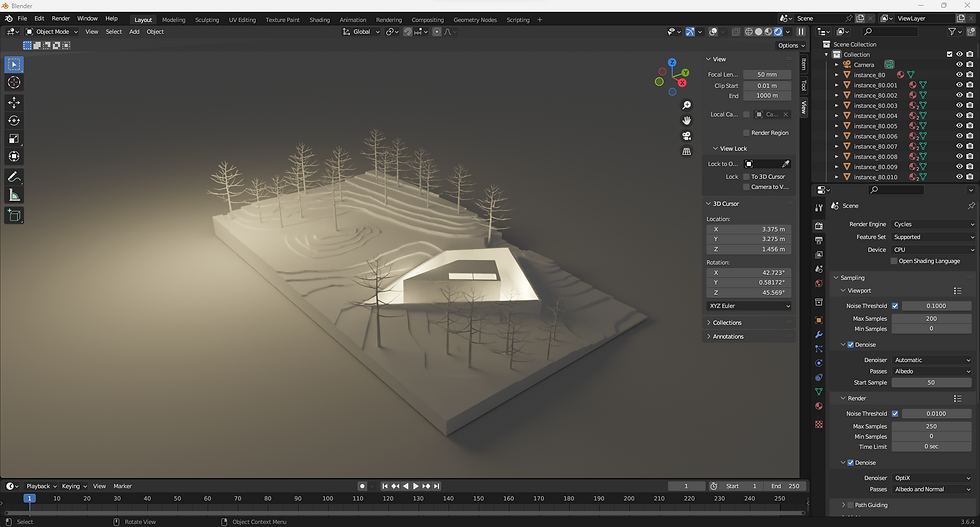Select the Add Cube tool

(14, 215)
